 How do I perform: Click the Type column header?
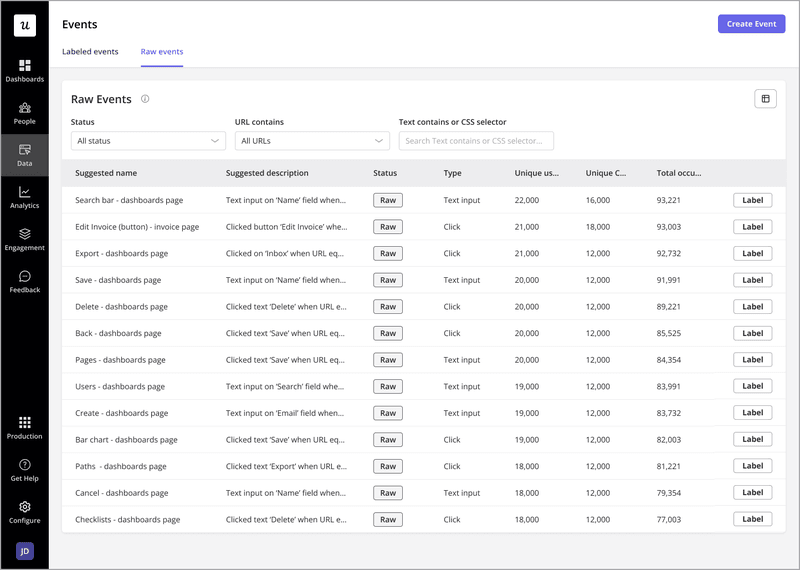[453, 173]
